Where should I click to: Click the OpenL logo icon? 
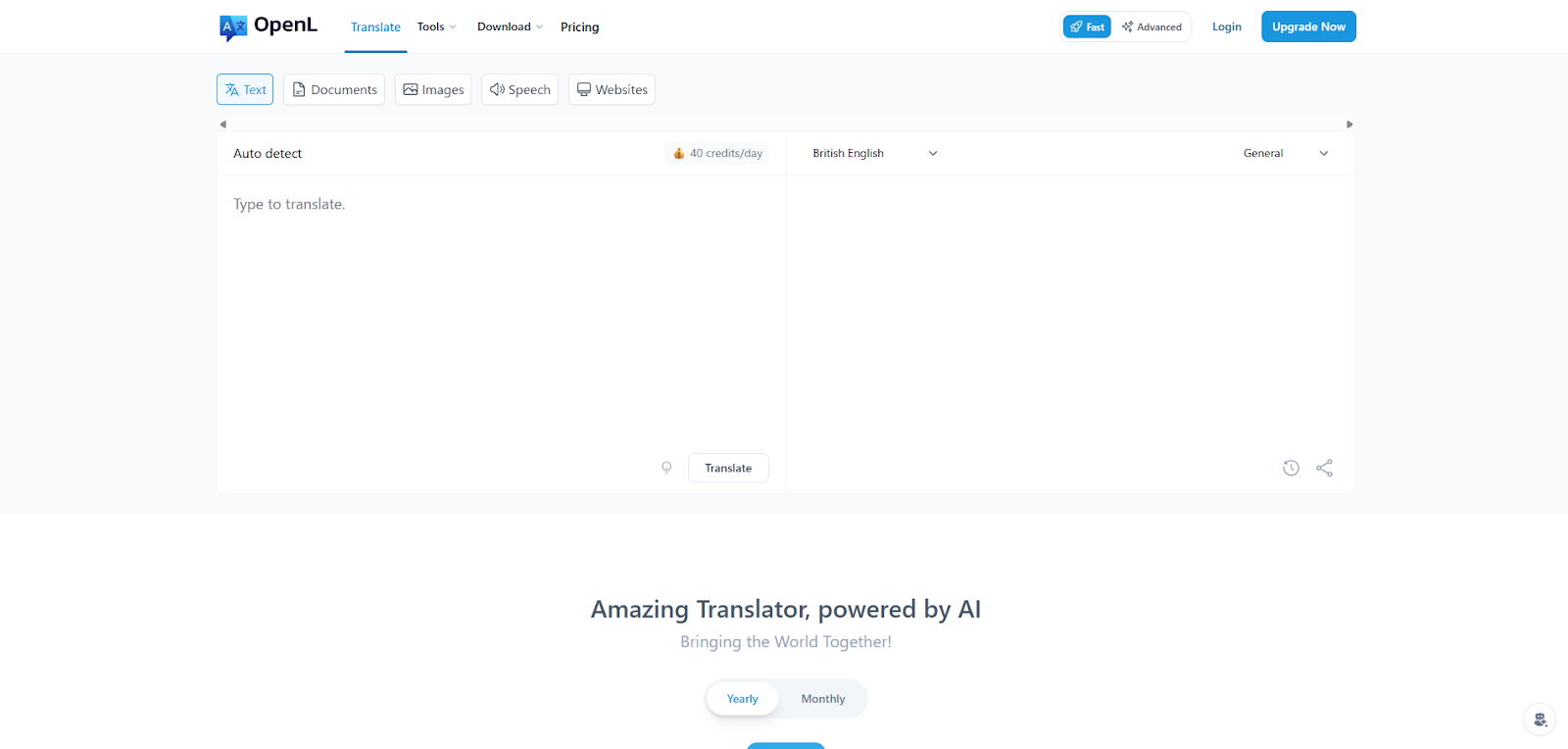coord(232,27)
